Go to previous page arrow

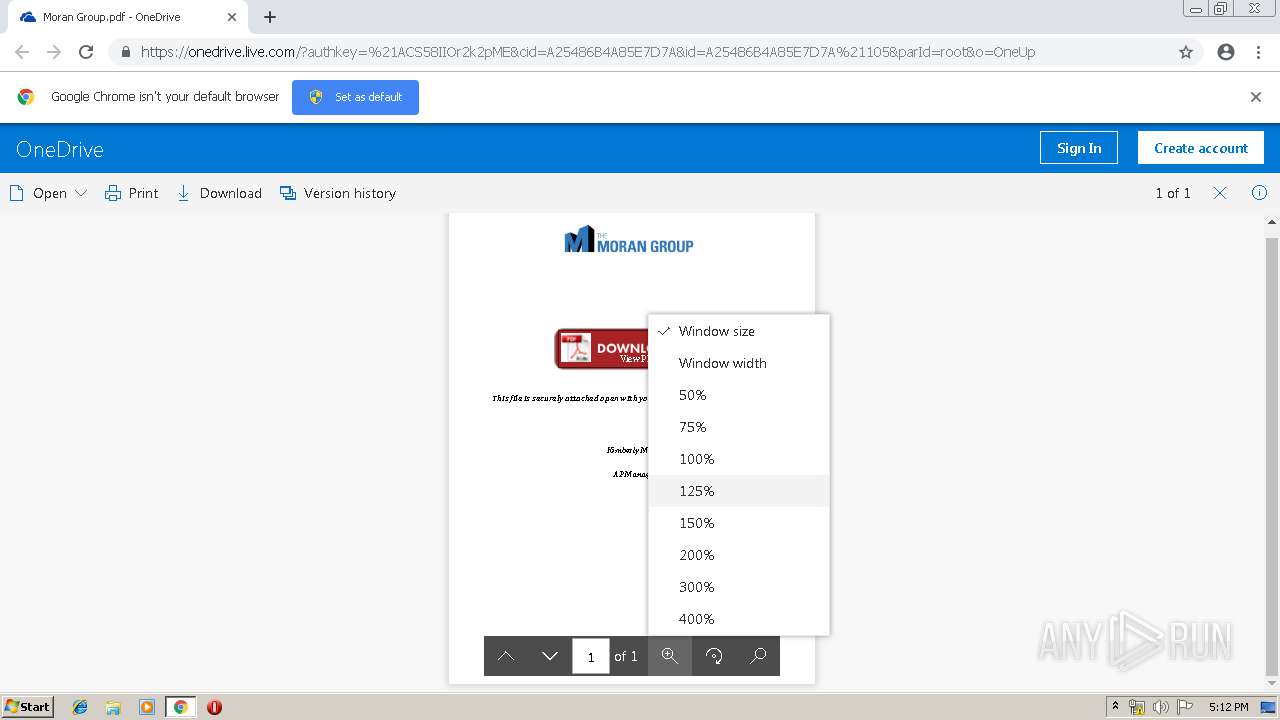point(506,656)
